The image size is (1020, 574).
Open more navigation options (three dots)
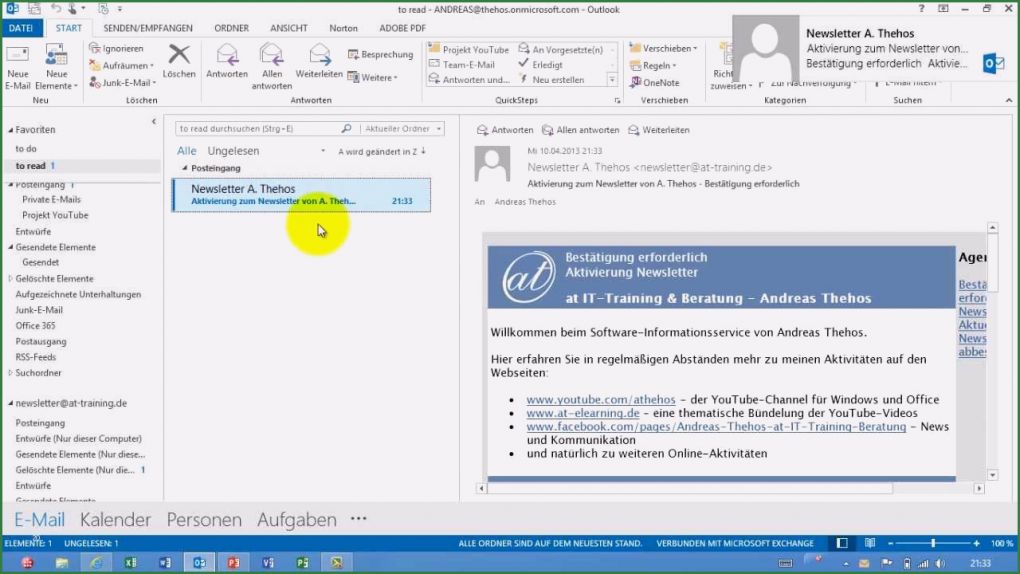[358, 519]
